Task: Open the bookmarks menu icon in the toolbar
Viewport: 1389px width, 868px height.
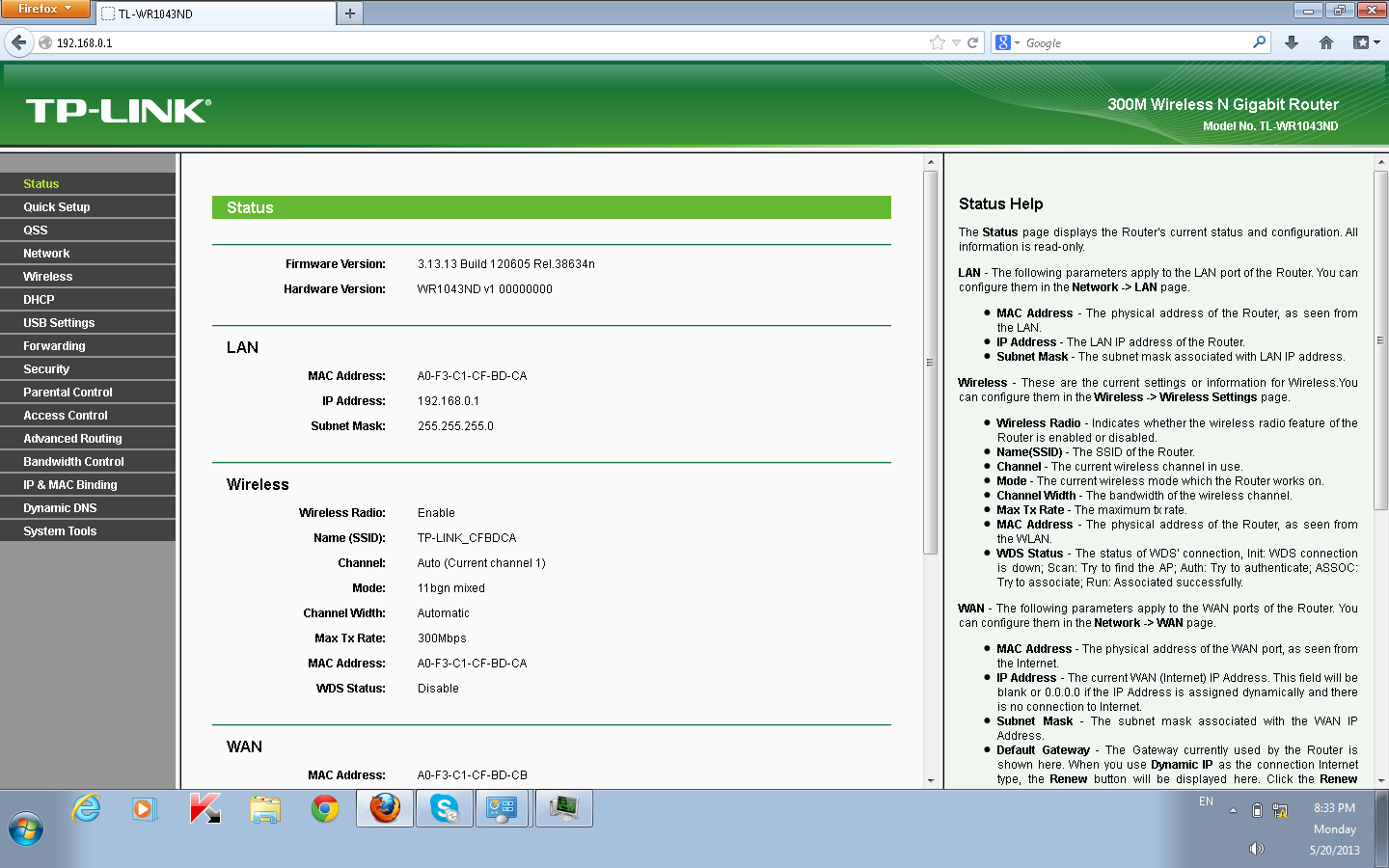Action: [1366, 42]
